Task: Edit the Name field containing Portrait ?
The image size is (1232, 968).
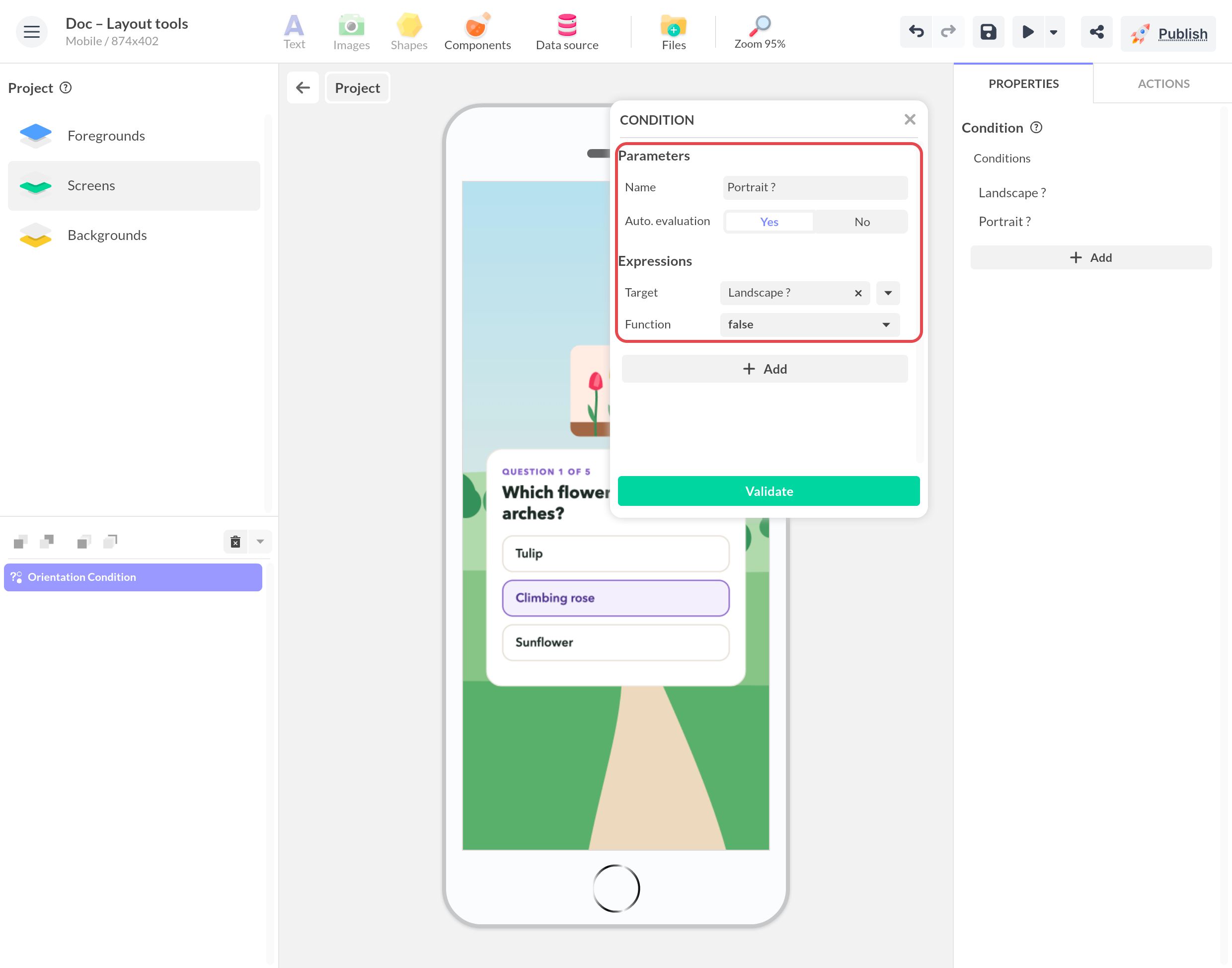Action: pos(815,188)
